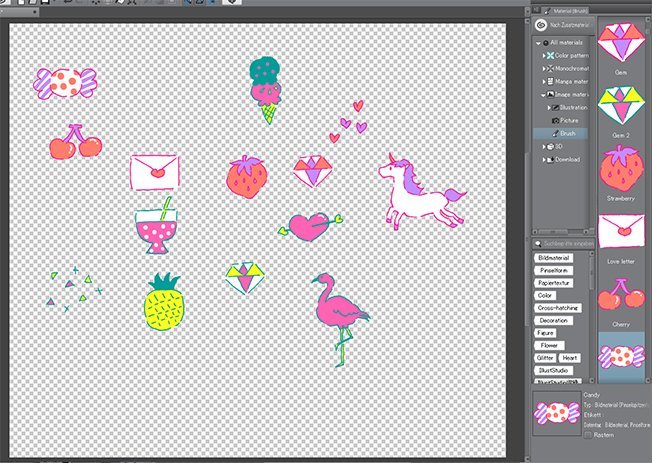The width and height of the screenshot is (652, 463).
Task: Click the tag list vertical scrollbar
Action: (x=592, y=273)
